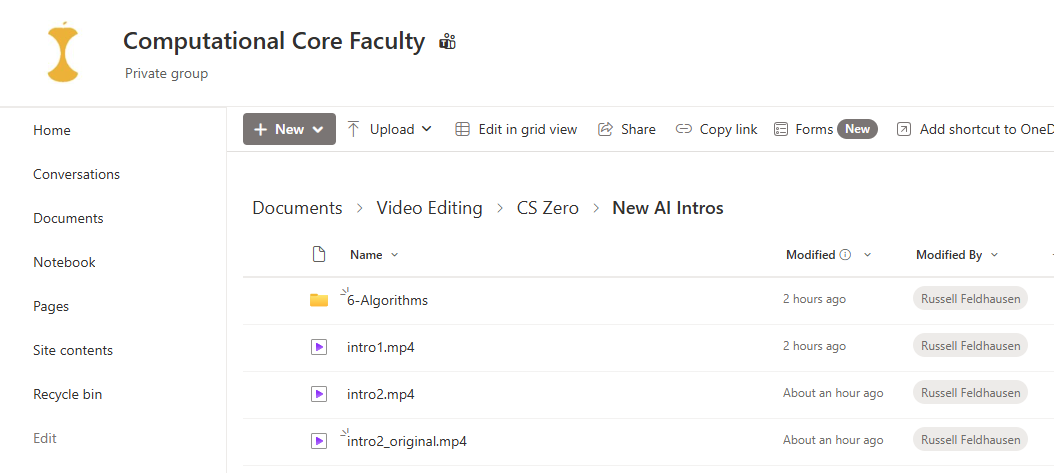Go to Home in the left navigation
The width and height of the screenshot is (1054, 473).
pyautogui.click(x=52, y=130)
